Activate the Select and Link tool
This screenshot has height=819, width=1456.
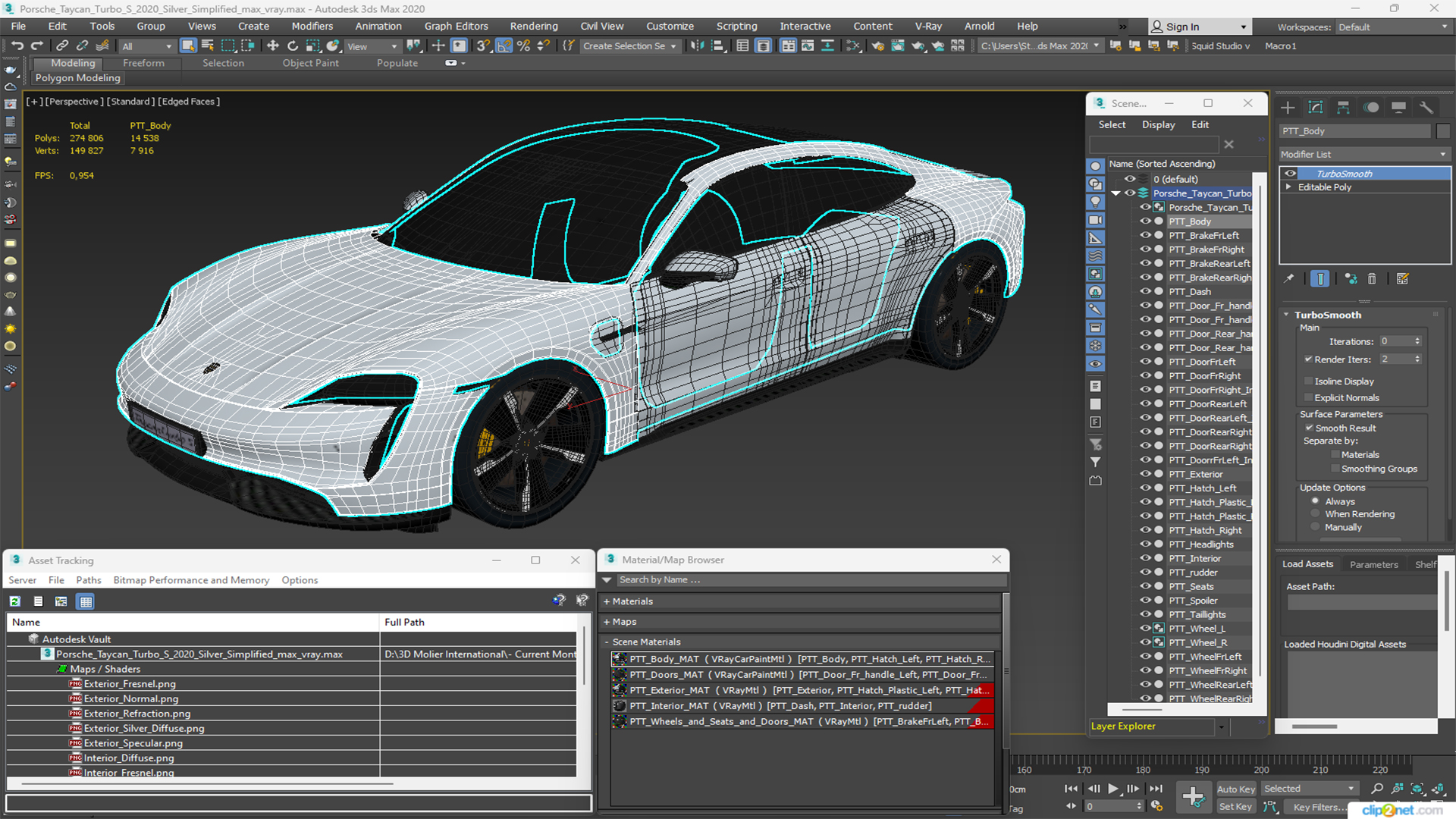pos(62,46)
